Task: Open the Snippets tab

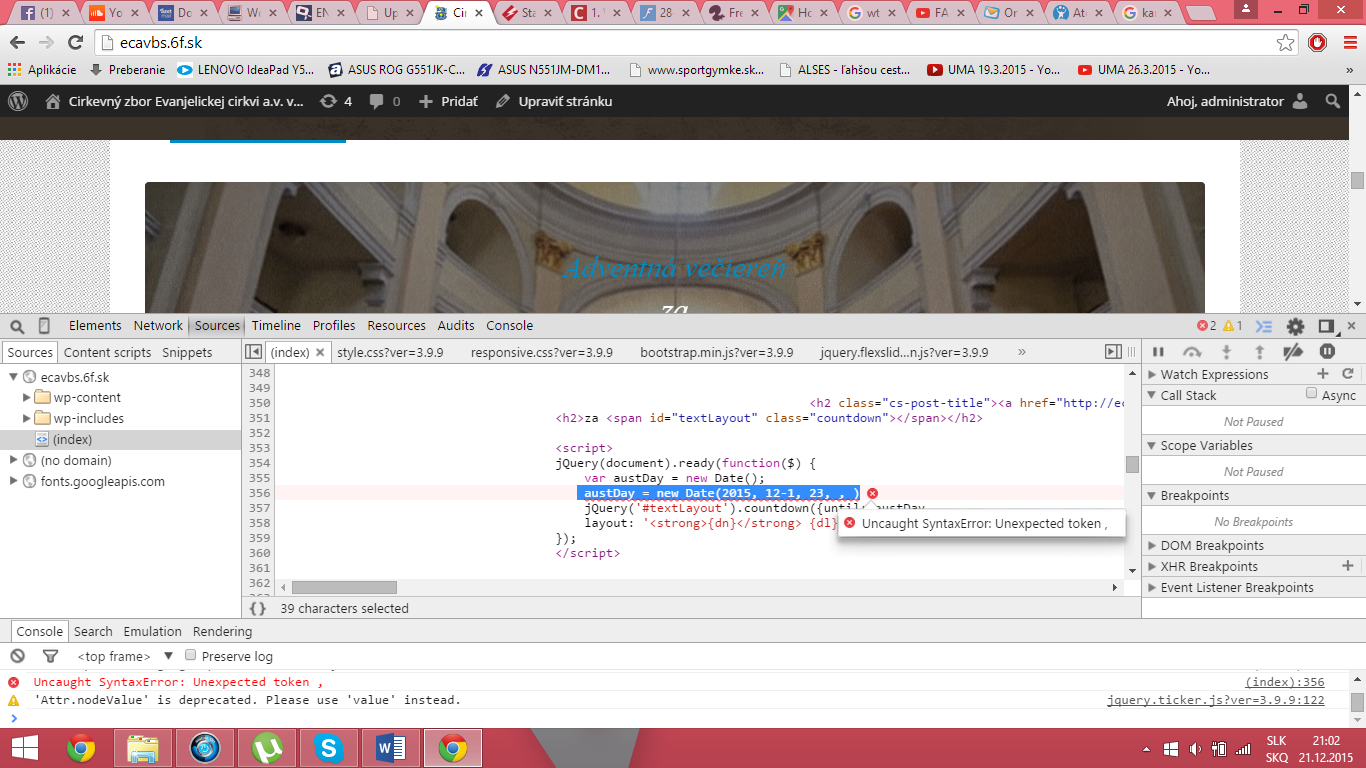Action: coord(187,352)
